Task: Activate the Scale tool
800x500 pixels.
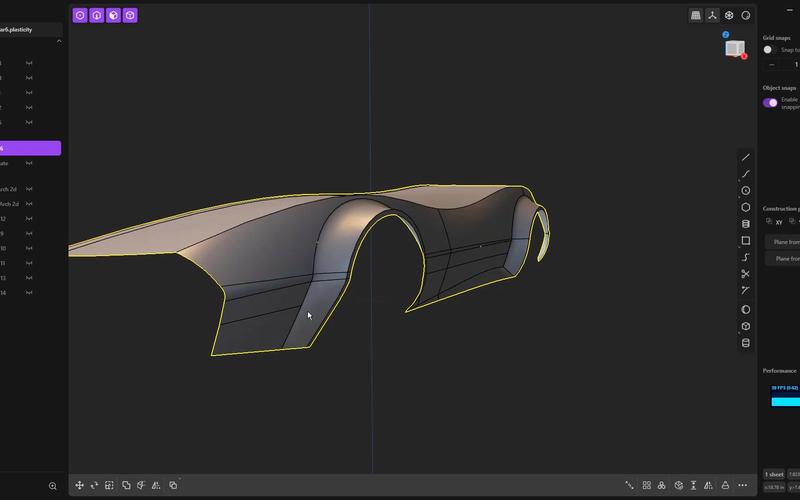Action: pos(109,485)
